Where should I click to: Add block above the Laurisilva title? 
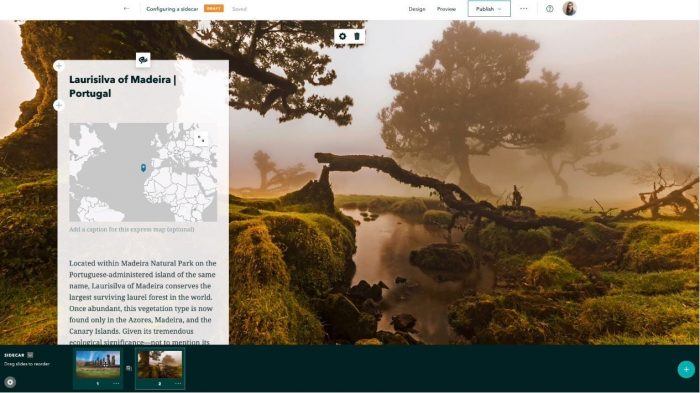(58, 66)
